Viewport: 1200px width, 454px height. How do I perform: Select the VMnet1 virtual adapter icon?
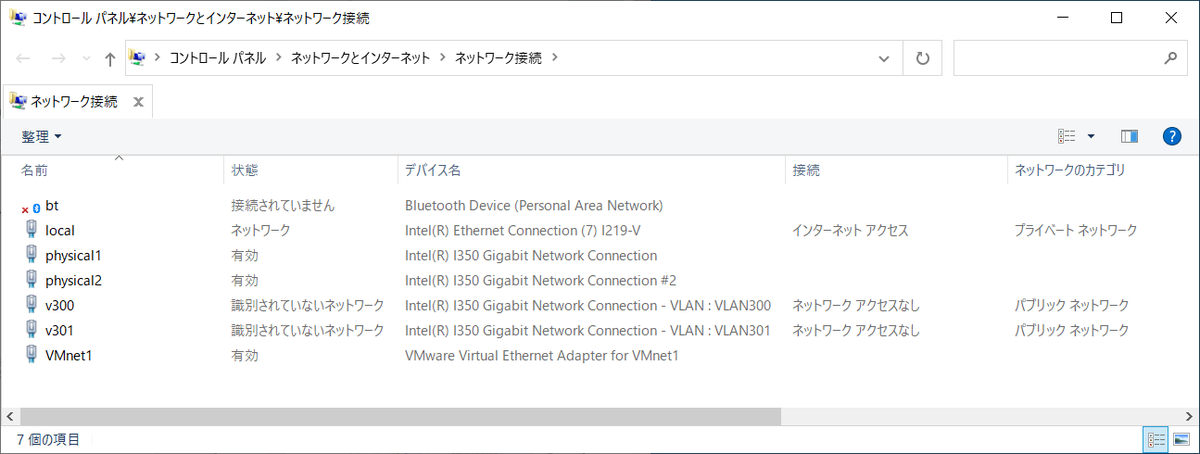[x=31, y=355]
